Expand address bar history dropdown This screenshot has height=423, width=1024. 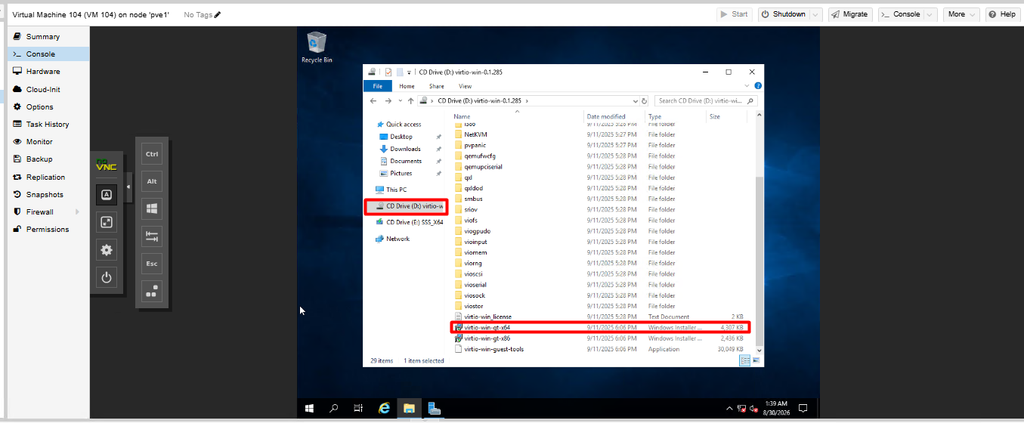[635, 101]
